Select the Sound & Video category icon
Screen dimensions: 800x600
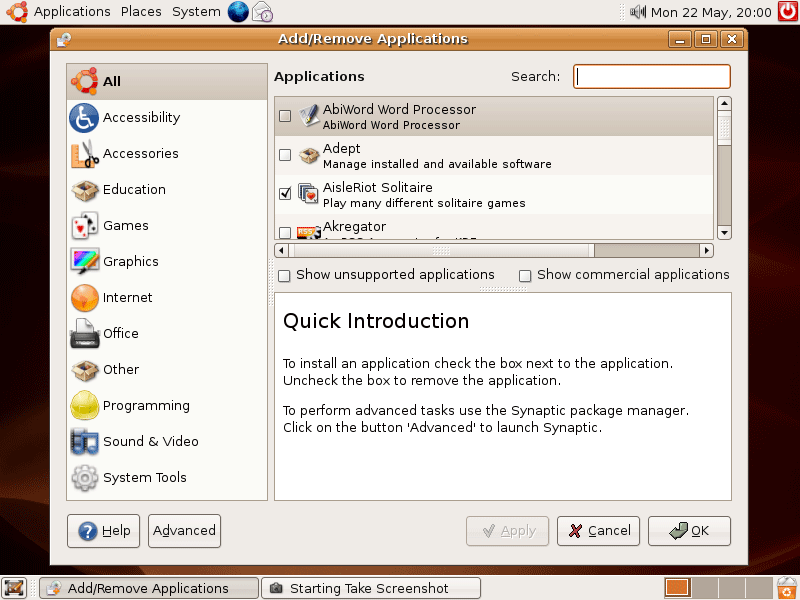[x=84, y=442]
